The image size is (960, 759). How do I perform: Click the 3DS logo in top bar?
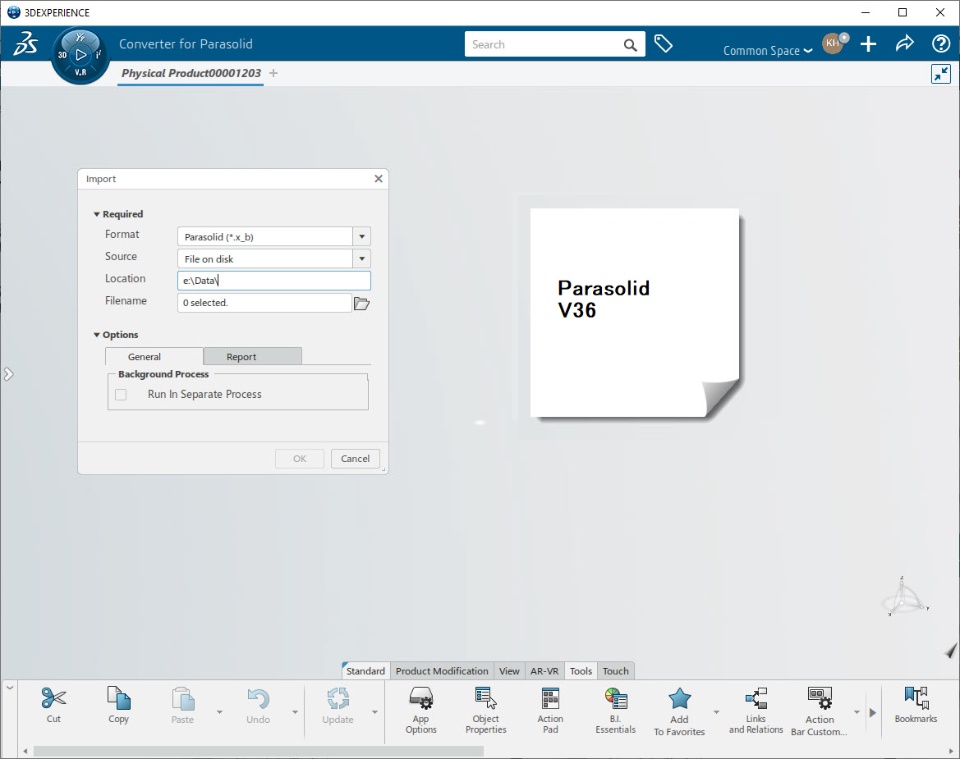(26, 44)
